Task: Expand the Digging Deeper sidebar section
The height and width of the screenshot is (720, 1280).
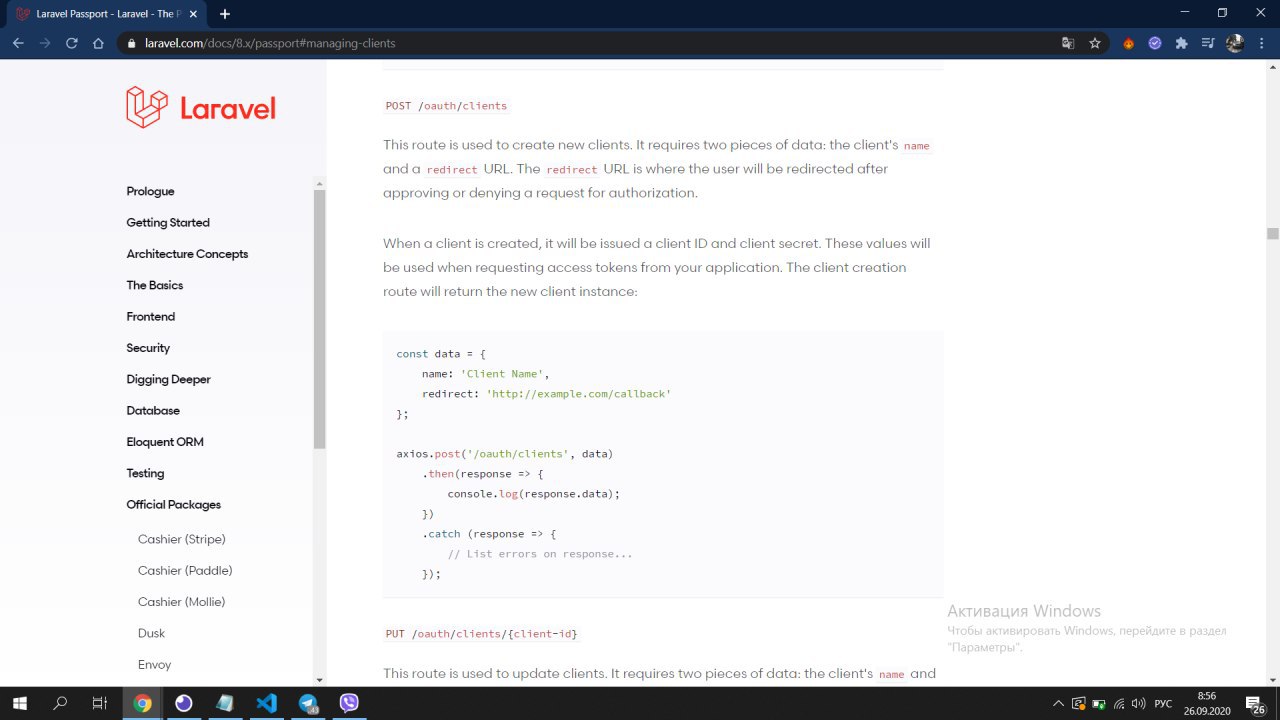Action: tap(168, 379)
